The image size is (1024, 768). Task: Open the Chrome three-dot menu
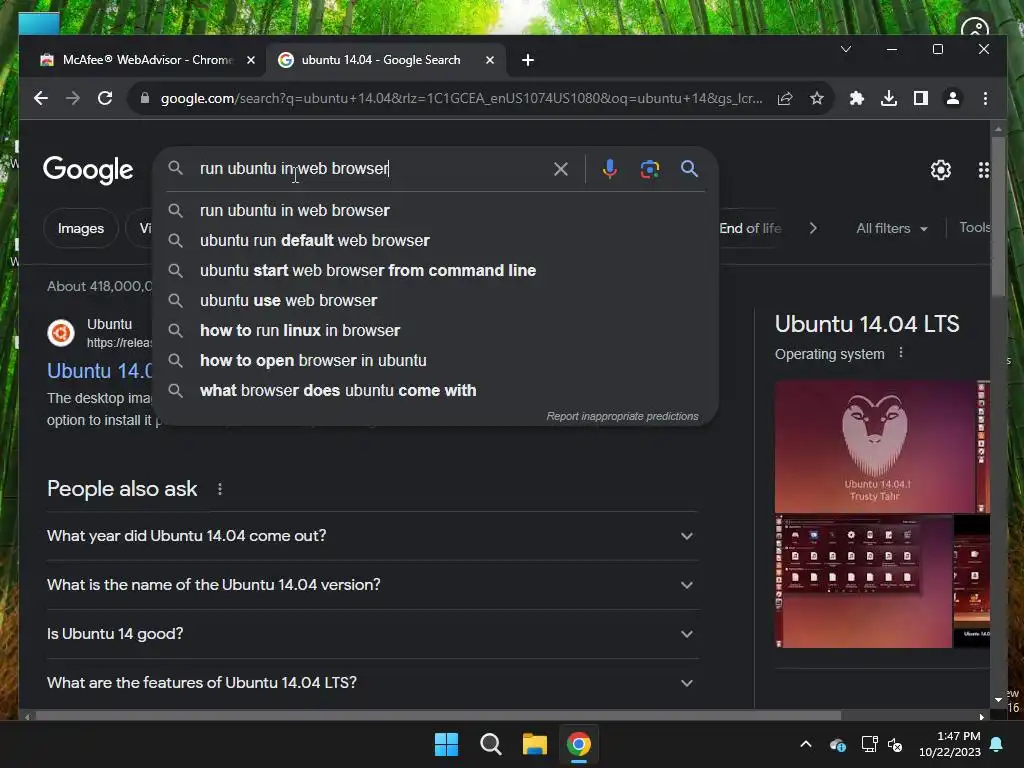click(985, 99)
